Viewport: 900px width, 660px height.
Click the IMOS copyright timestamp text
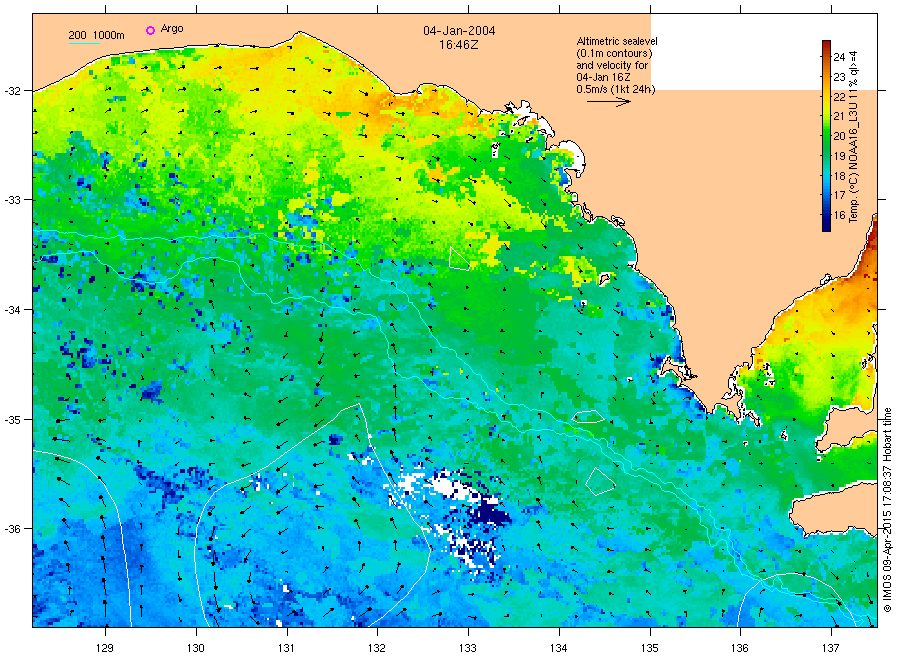(887, 510)
